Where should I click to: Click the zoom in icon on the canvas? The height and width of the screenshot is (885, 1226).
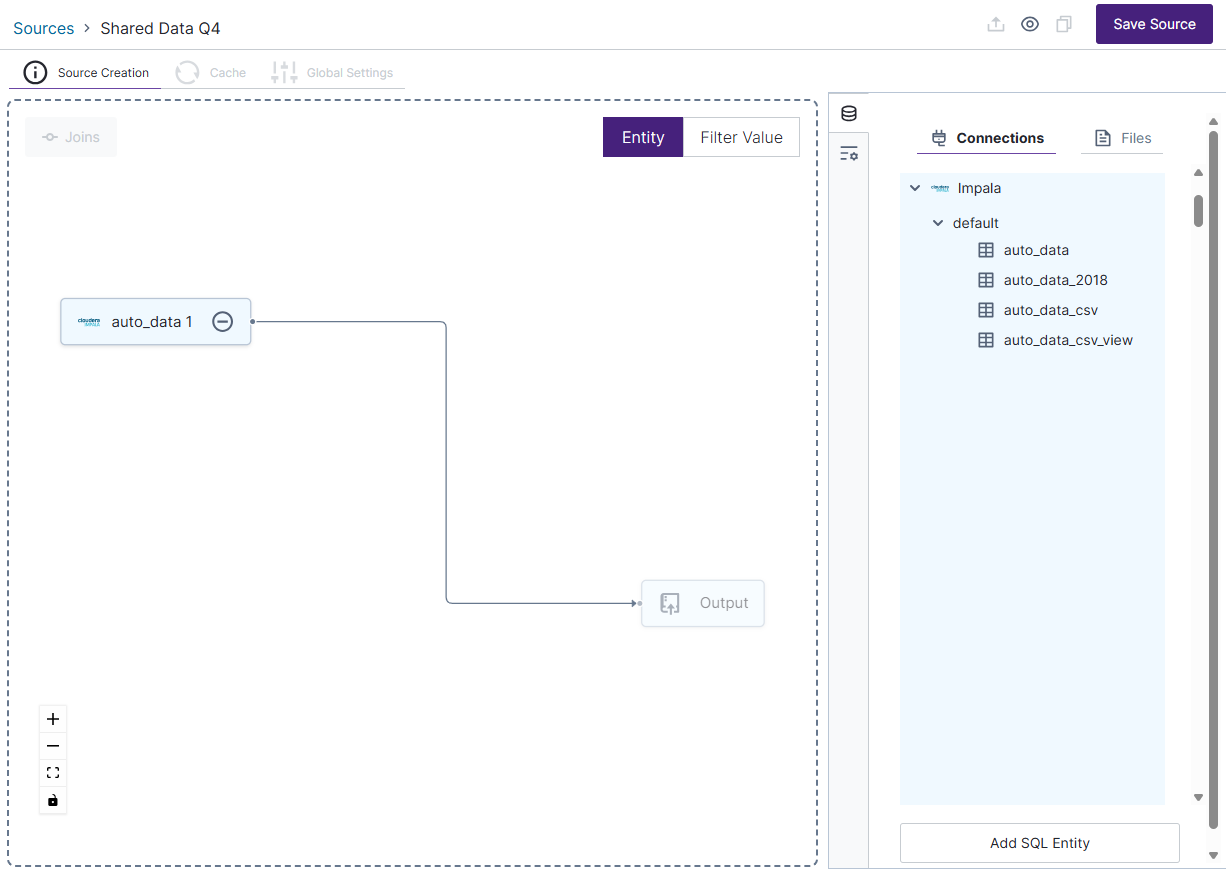53,718
